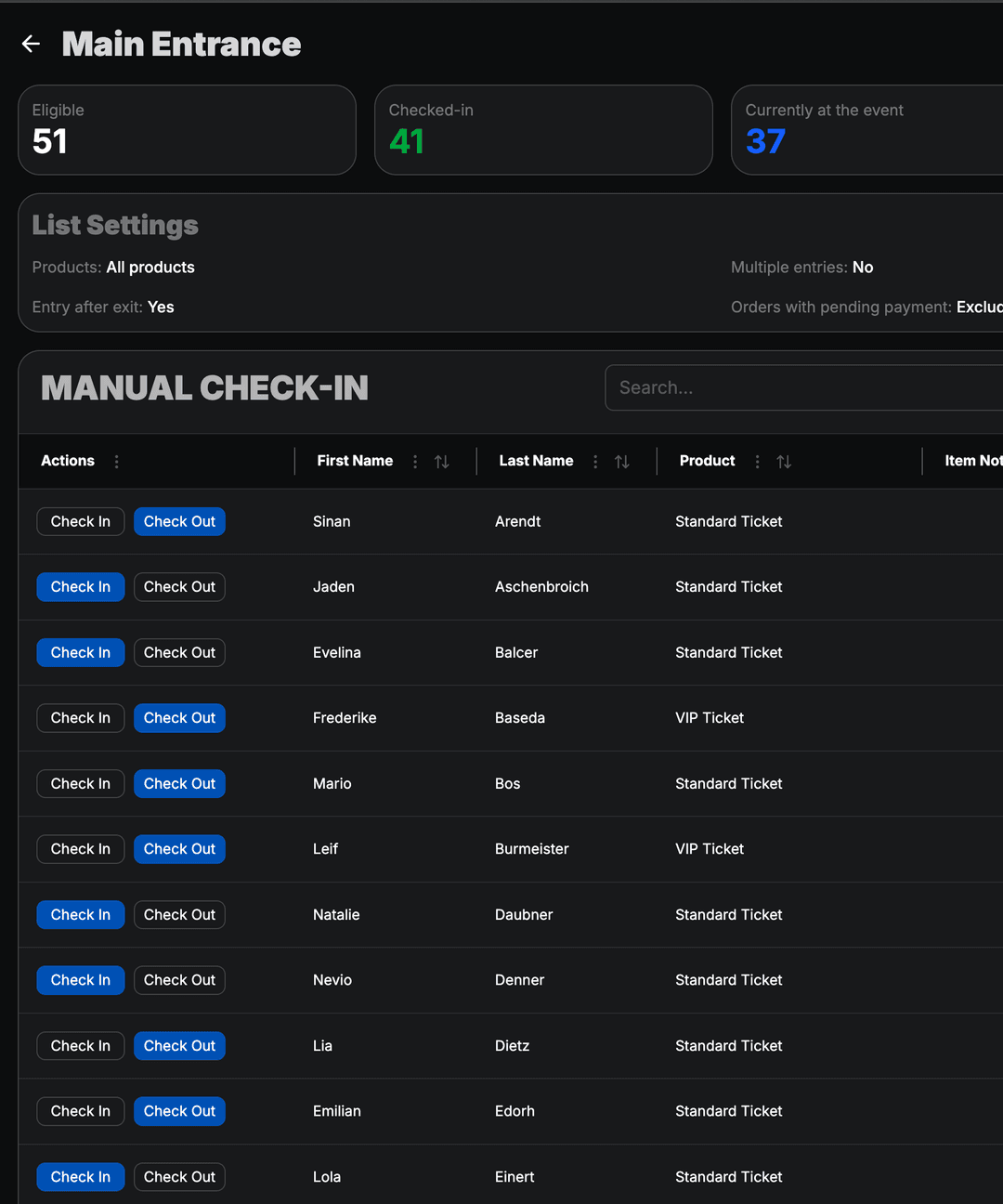Screen dimensions: 1003x1204
Task: Check in Frederike Baseda
Action: coord(81,718)
